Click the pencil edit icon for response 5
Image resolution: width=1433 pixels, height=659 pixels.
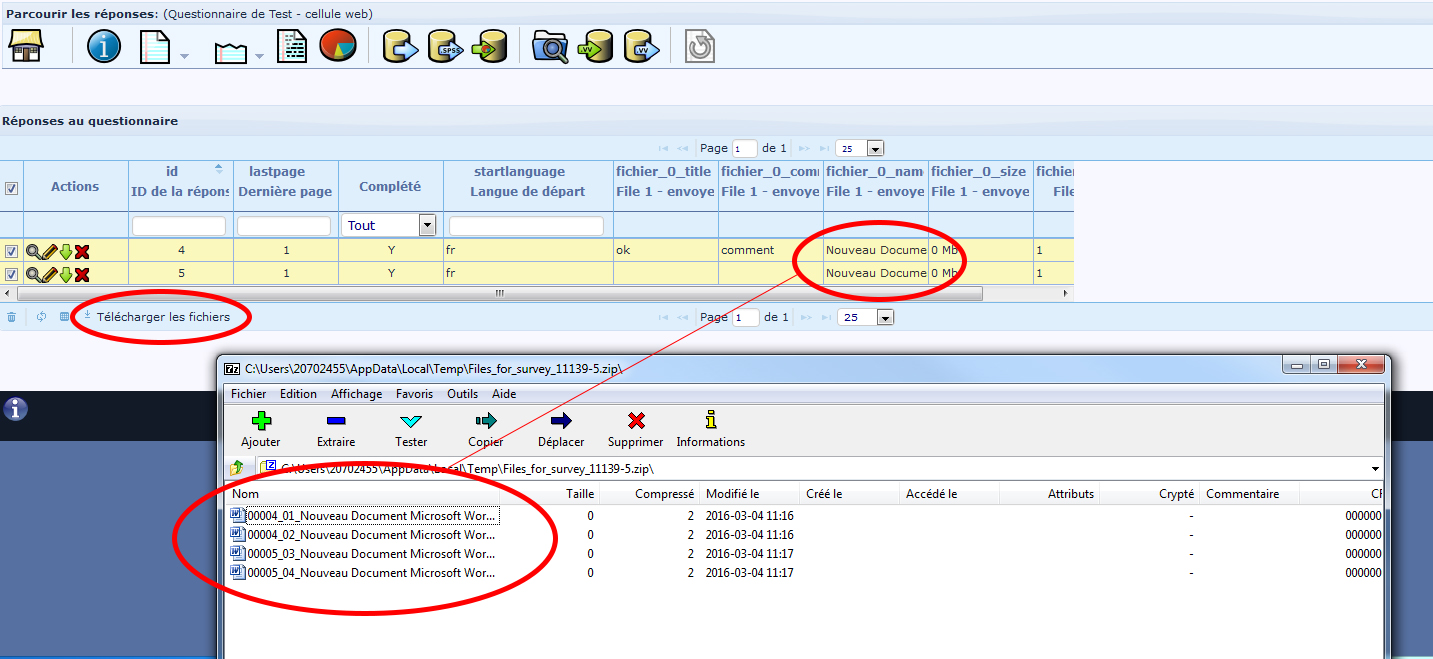(49, 274)
